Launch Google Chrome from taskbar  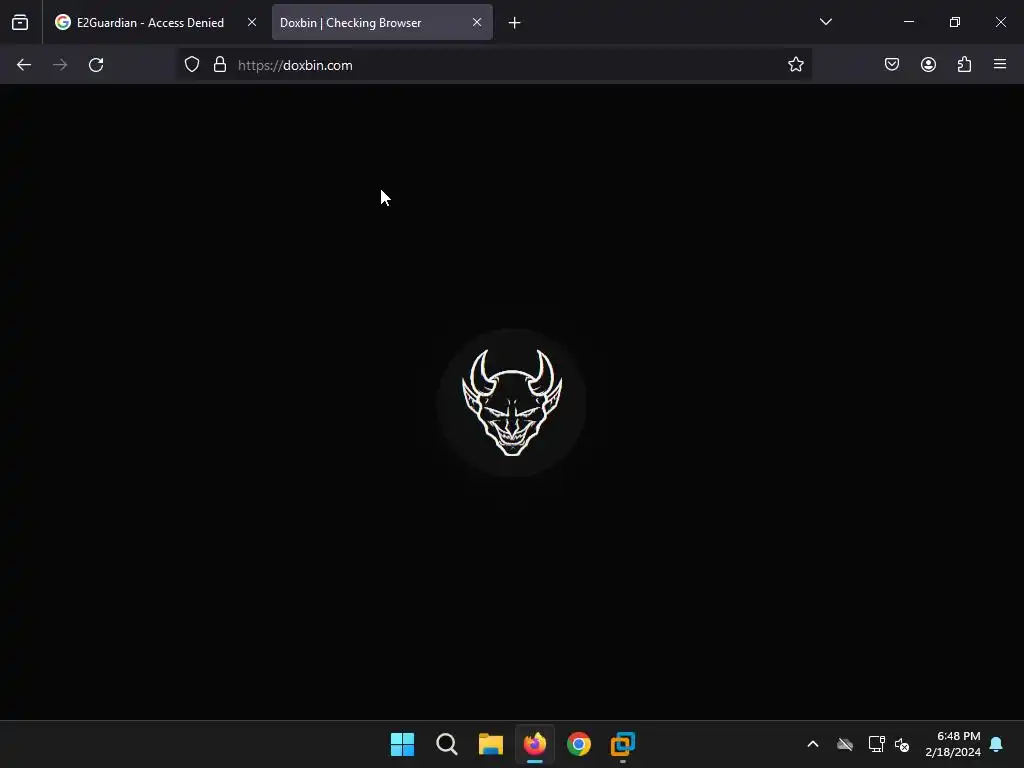click(x=579, y=744)
